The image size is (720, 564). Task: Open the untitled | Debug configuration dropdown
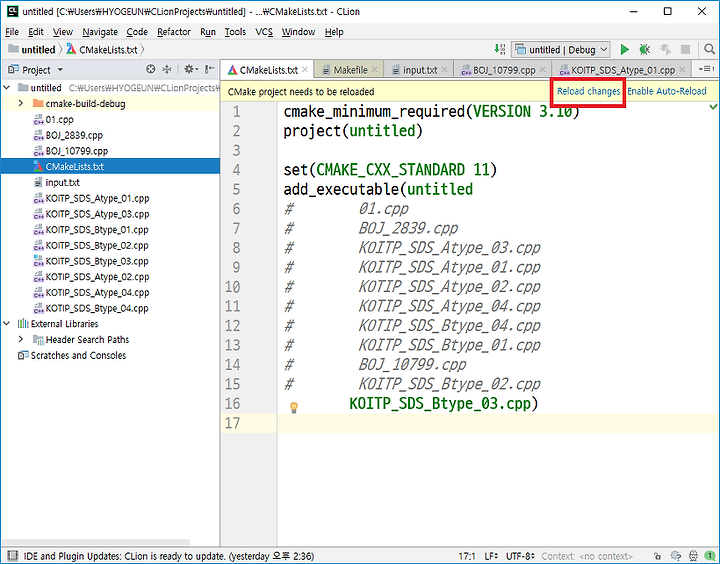point(562,49)
